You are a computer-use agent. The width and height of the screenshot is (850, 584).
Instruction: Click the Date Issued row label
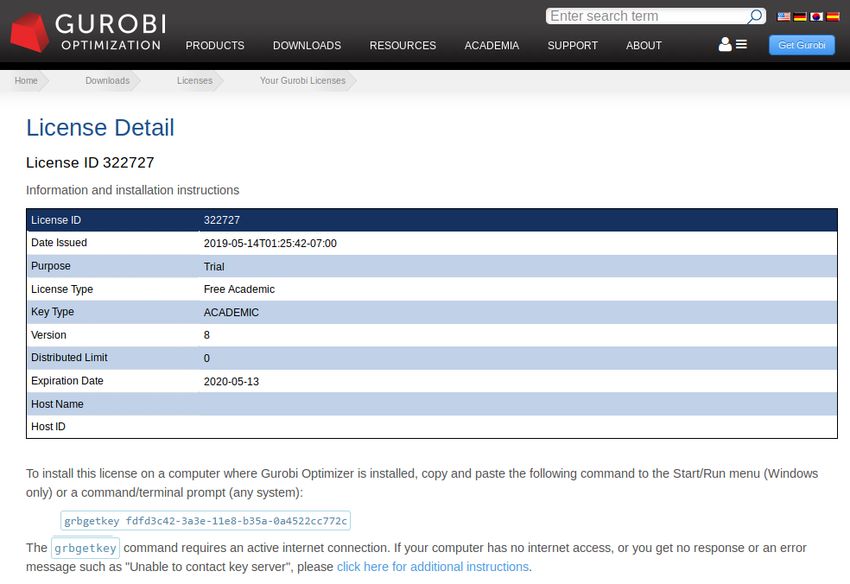tap(59, 243)
